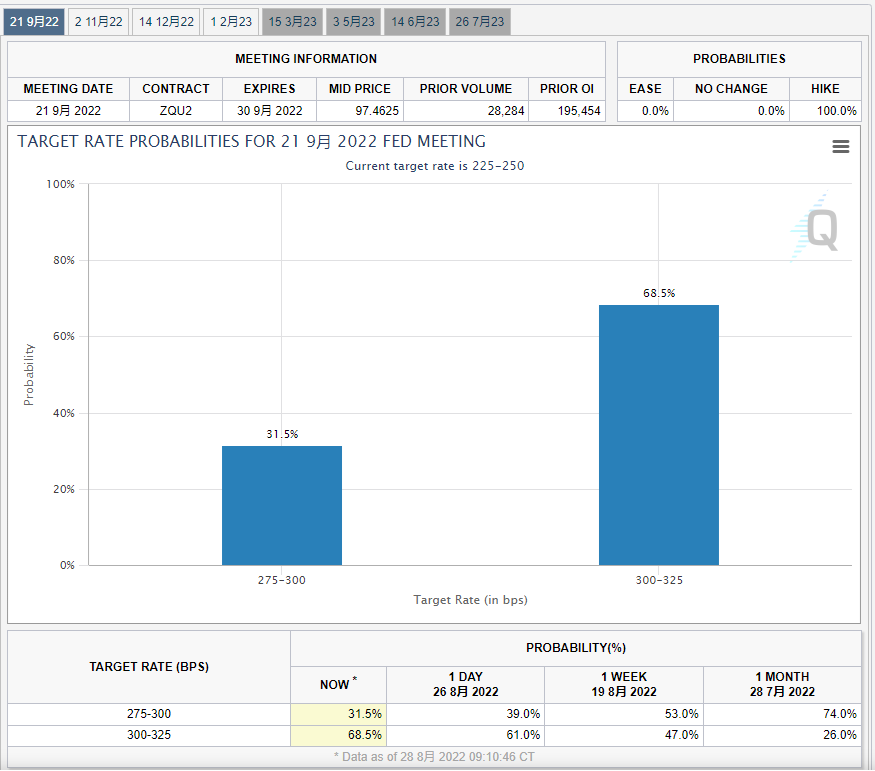Click the 275-300 target rate row label
The width and height of the screenshot is (875, 771).
(149, 714)
